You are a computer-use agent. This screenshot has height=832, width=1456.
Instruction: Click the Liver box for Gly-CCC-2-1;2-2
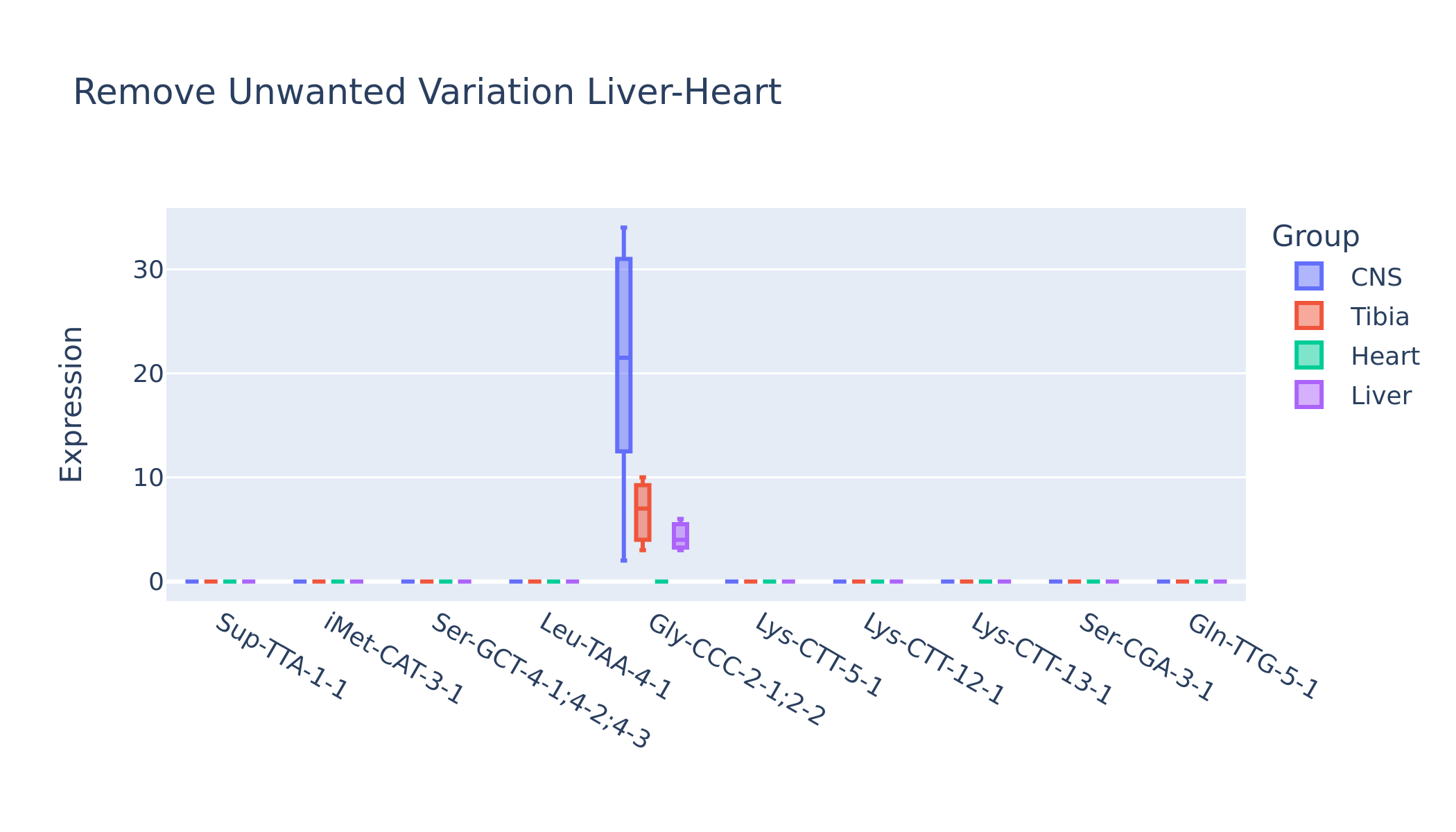[680, 536]
